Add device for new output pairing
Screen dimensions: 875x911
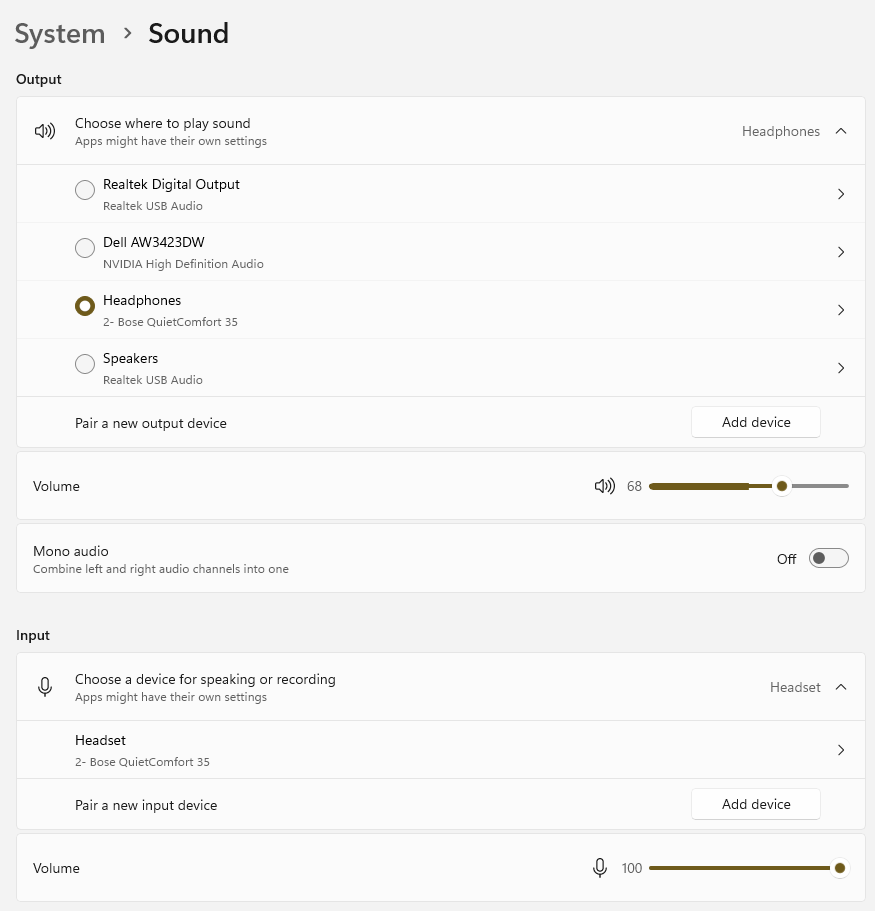pos(755,422)
